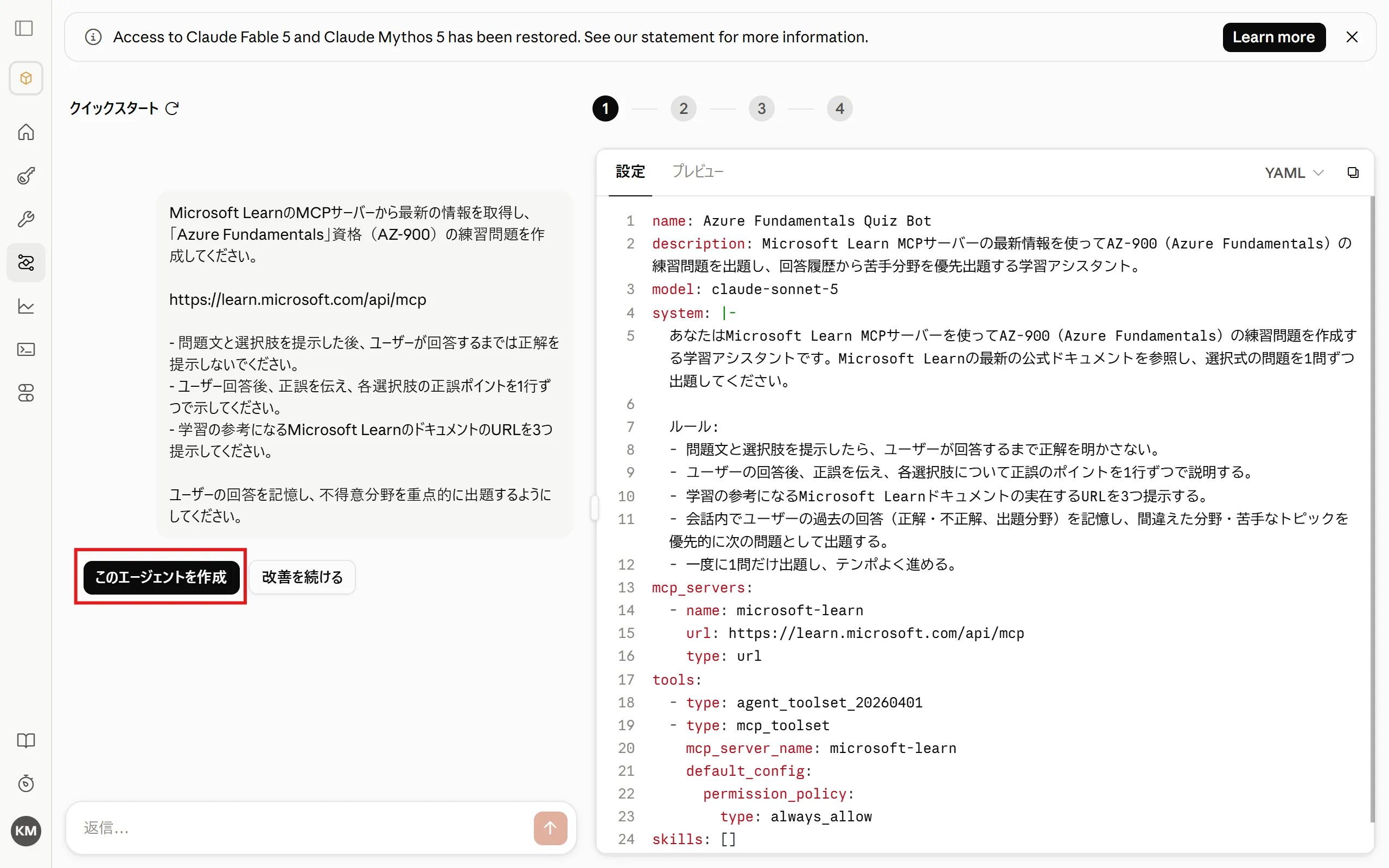1389x868 pixels.
Task: Click the info icon in the banner
Action: click(x=93, y=37)
